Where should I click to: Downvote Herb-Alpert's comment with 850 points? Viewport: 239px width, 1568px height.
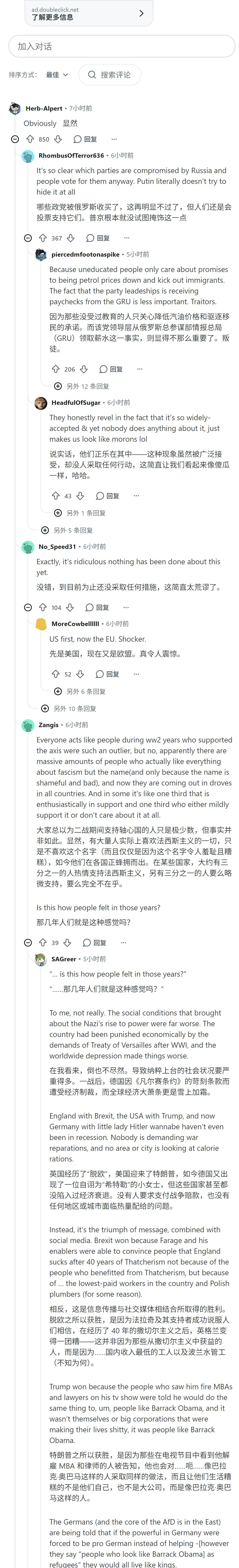click(58, 139)
